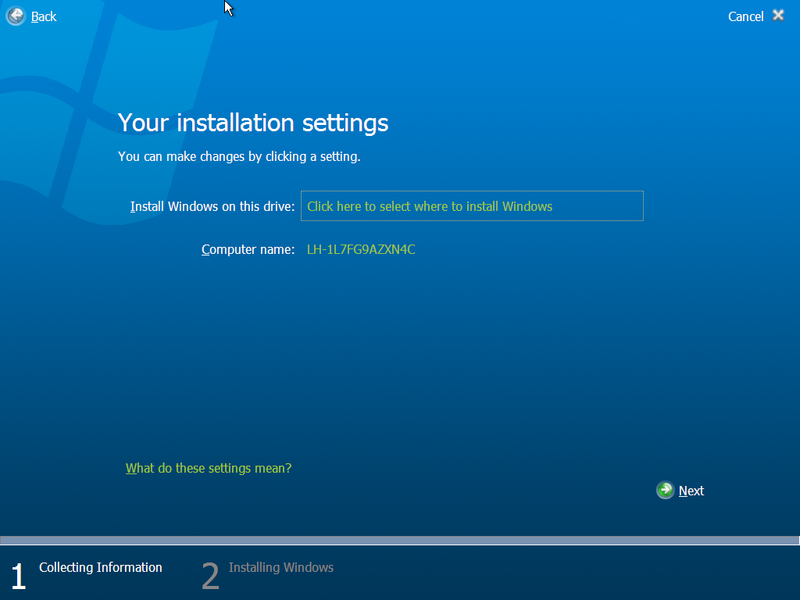This screenshot has width=800, height=600.
Task: Click 'You can make changes' subtitle text
Action: click(x=239, y=157)
